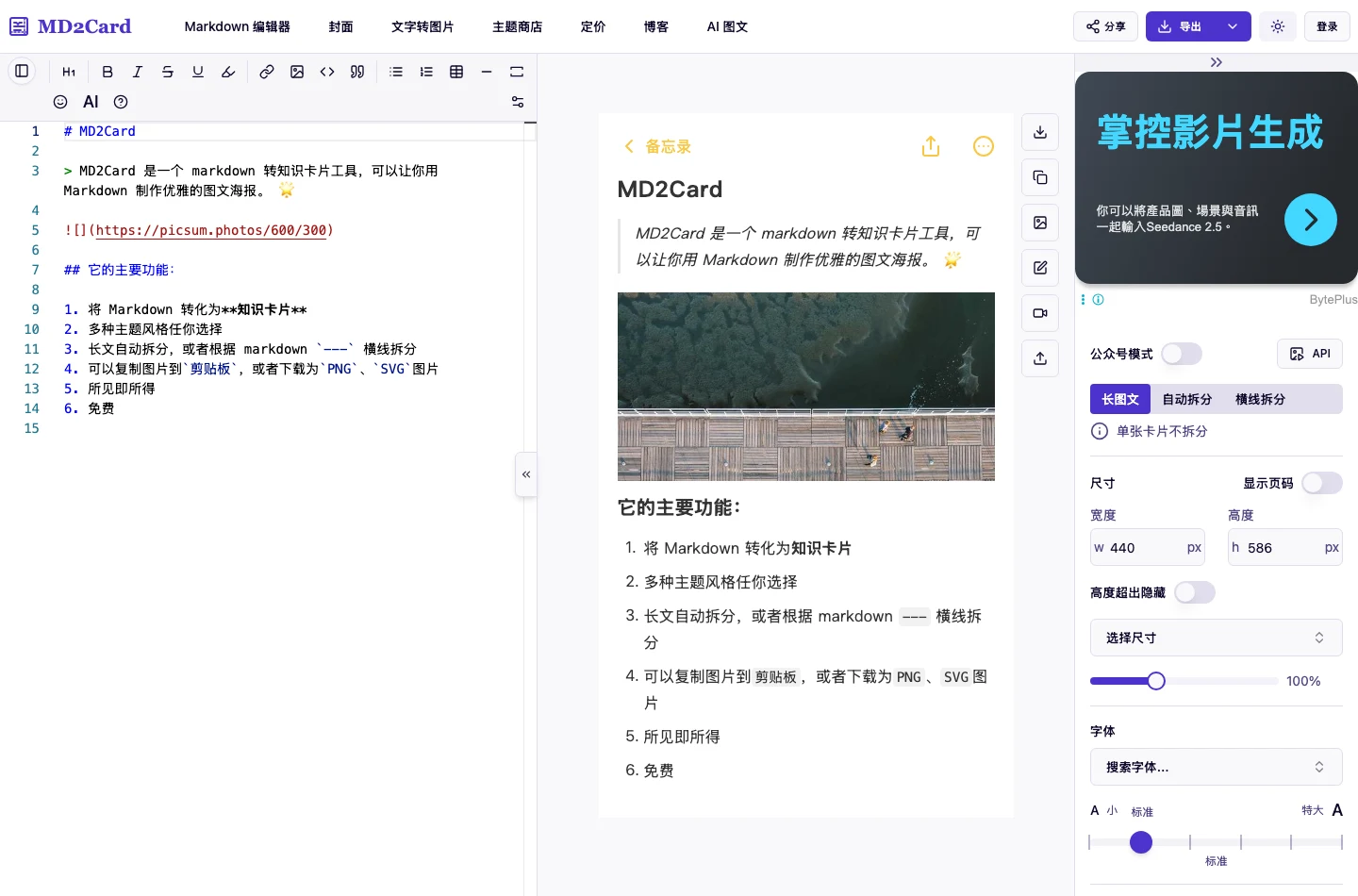Open the editor help icon
1358x896 pixels.
[121, 102]
